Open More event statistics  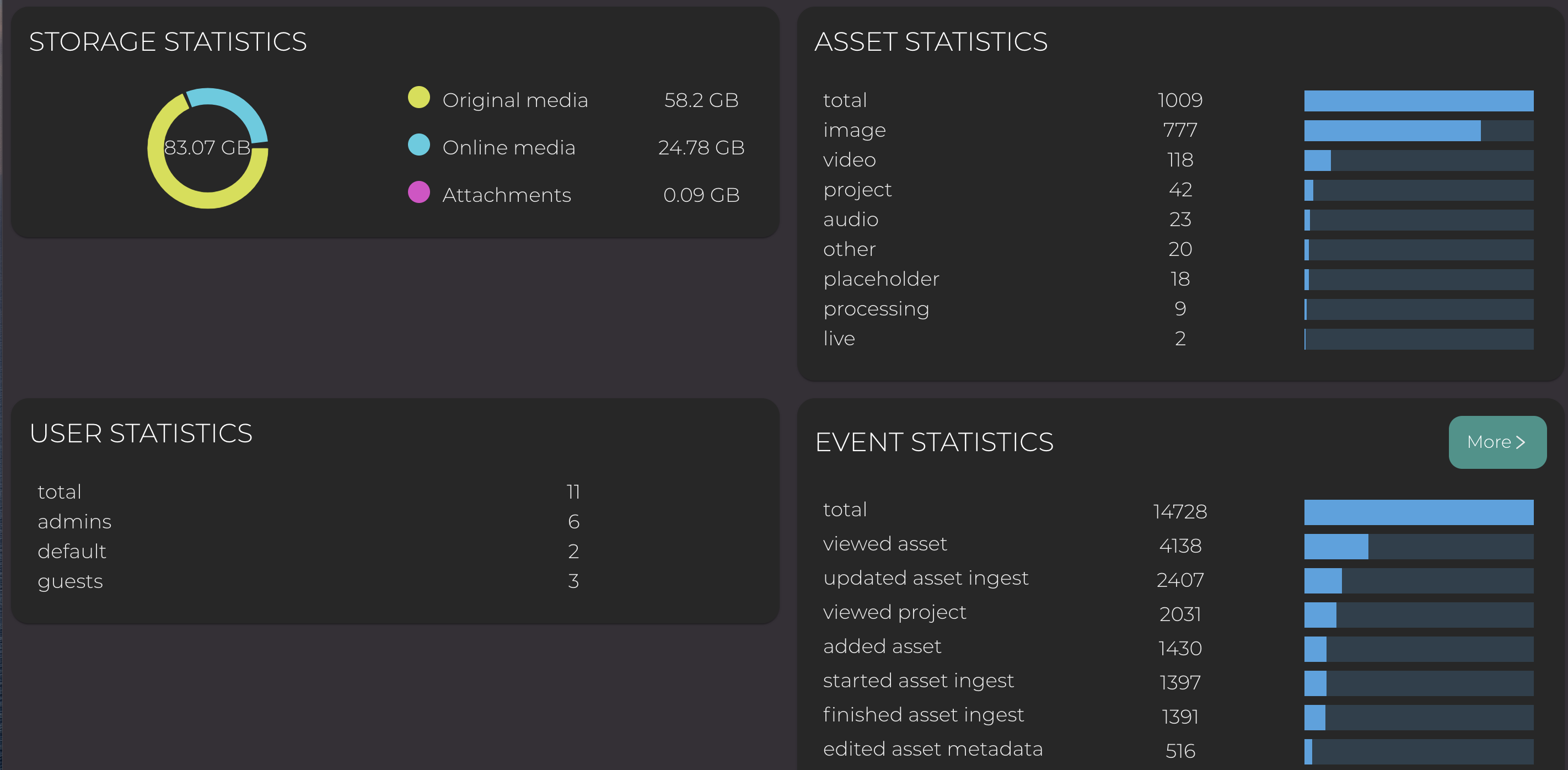[1497, 442]
